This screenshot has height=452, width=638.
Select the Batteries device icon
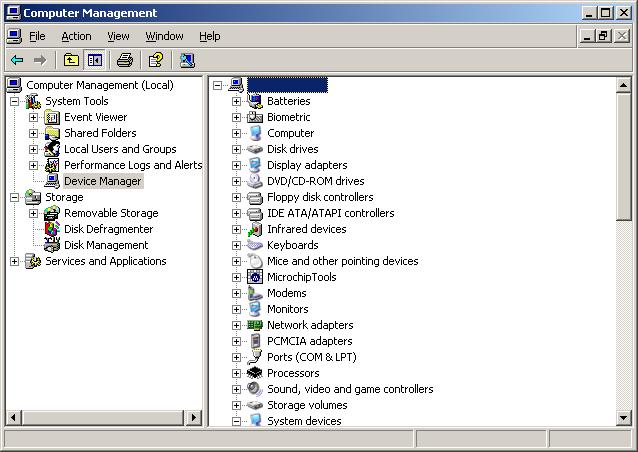pyautogui.click(x=255, y=101)
